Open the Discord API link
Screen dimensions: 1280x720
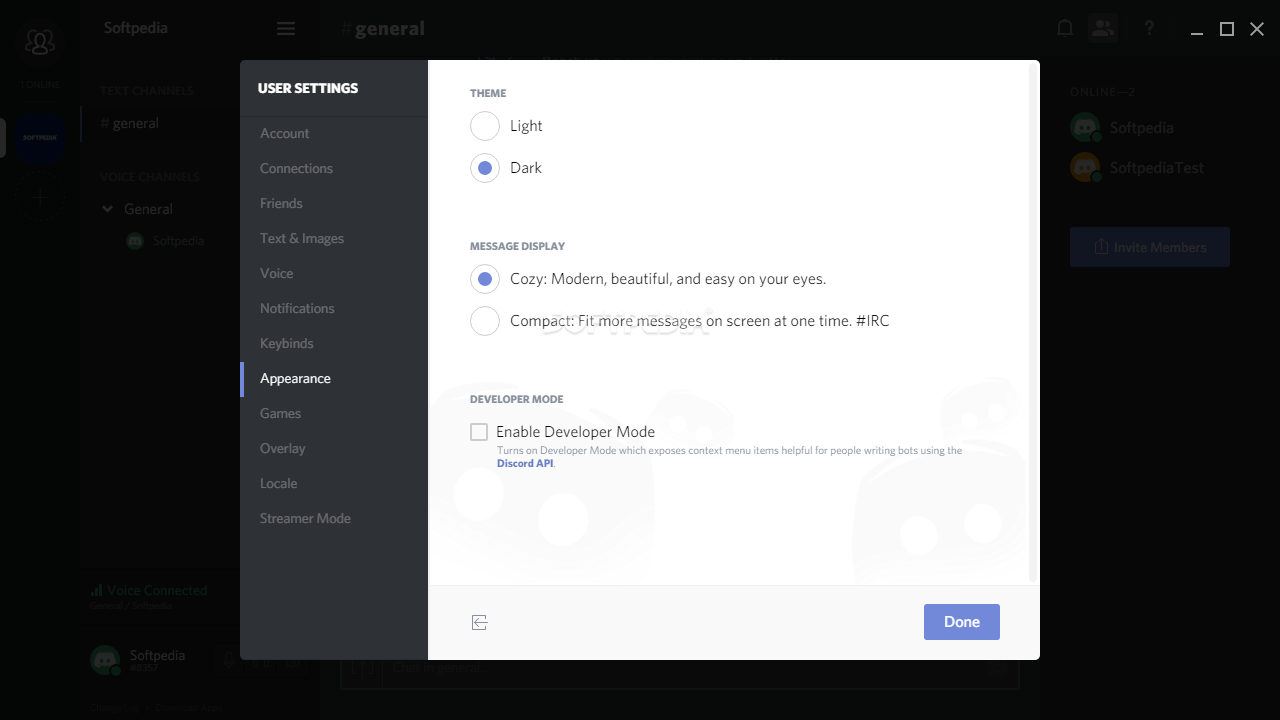(525, 464)
